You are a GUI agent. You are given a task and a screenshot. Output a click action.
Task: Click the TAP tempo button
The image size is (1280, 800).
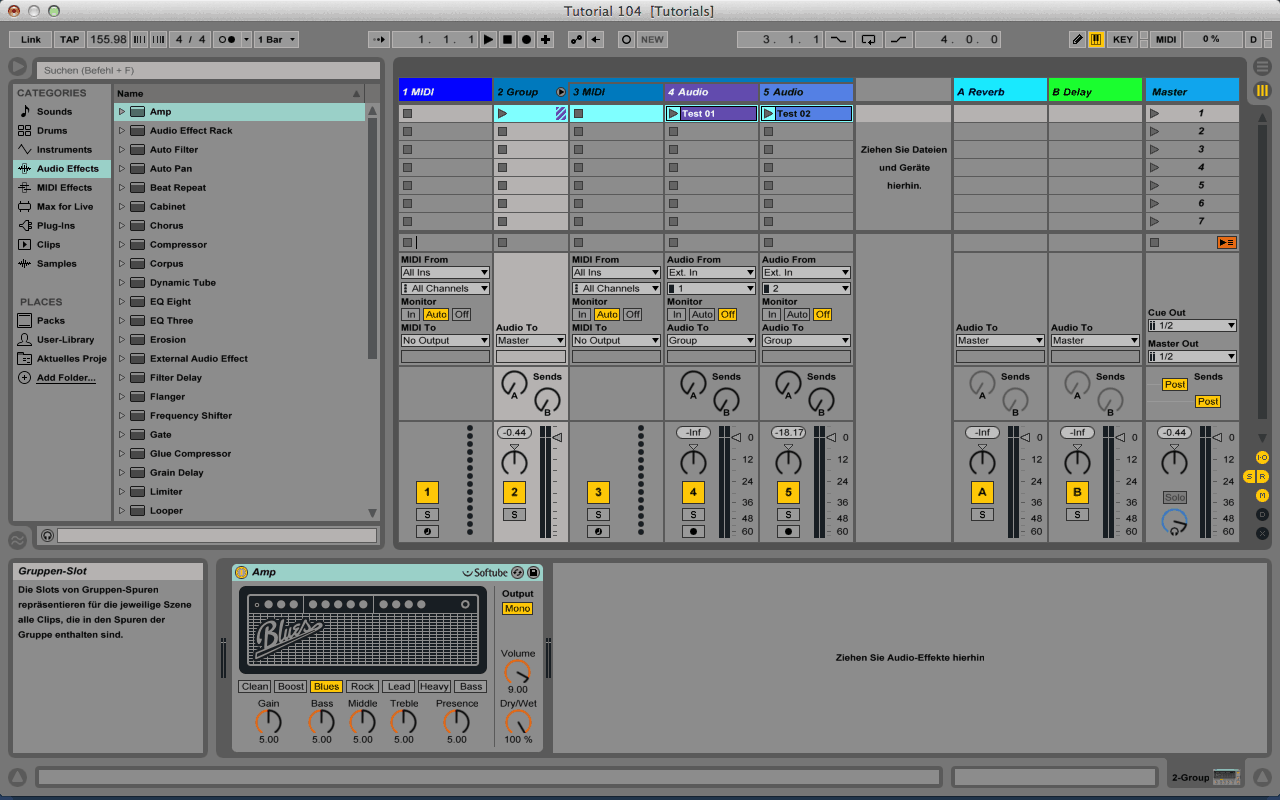[69, 40]
